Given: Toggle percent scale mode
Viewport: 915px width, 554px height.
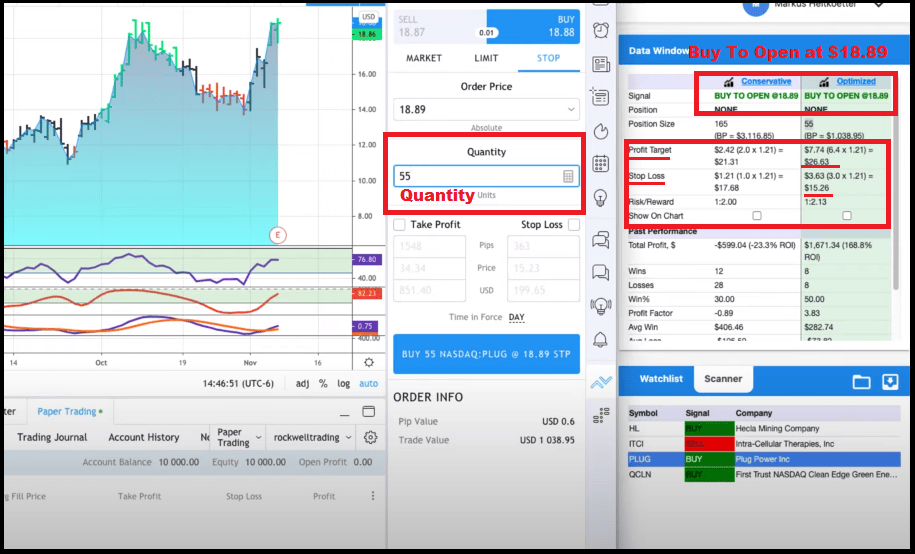Looking at the screenshot, I should (x=323, y=384).
